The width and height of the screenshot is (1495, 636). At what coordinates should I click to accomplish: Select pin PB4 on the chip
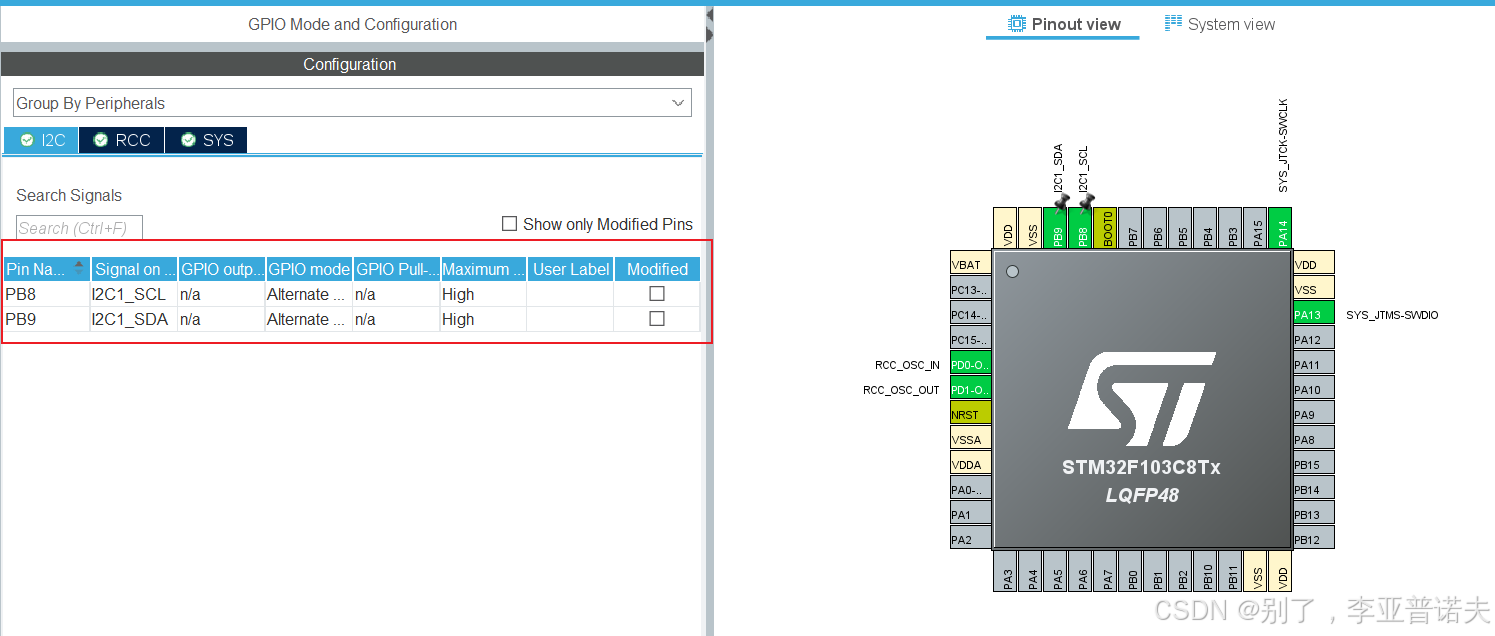[1205, 228]
